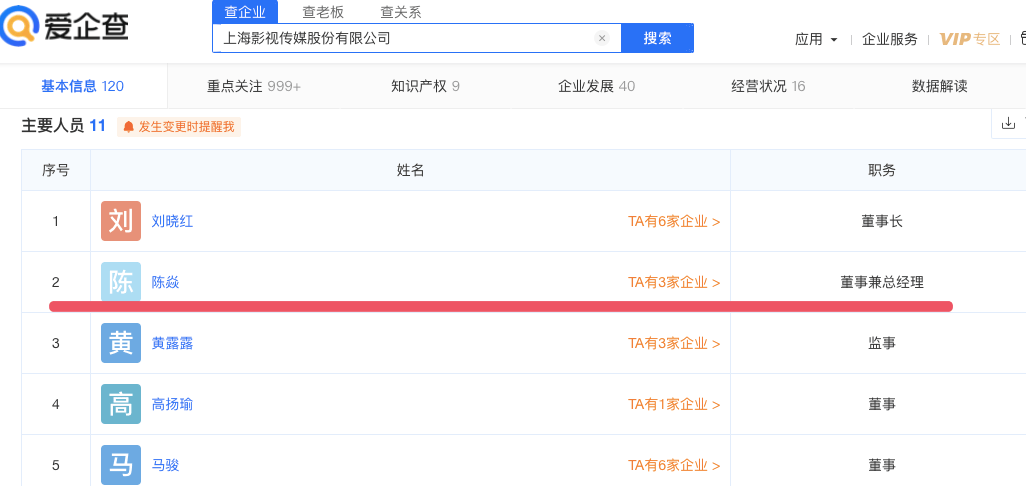Select the 查企业 search tab
1026x486 pixels.
(x=245, y=11)
